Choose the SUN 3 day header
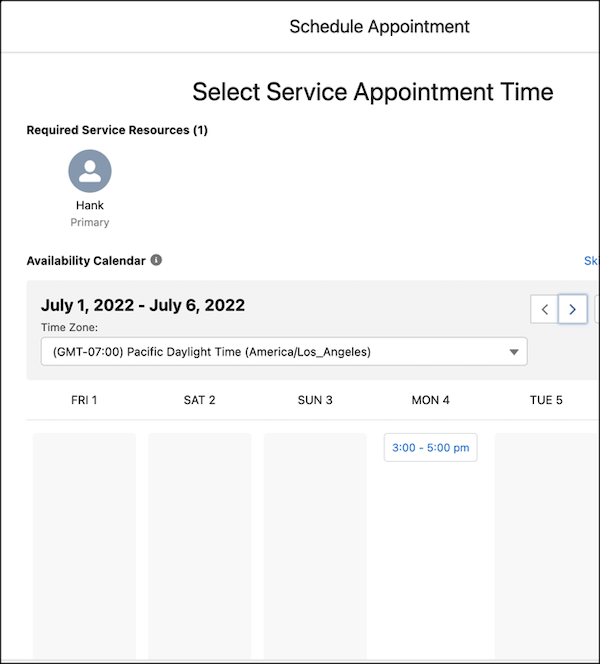Screen dimensions: 600x664 [315, 400]
